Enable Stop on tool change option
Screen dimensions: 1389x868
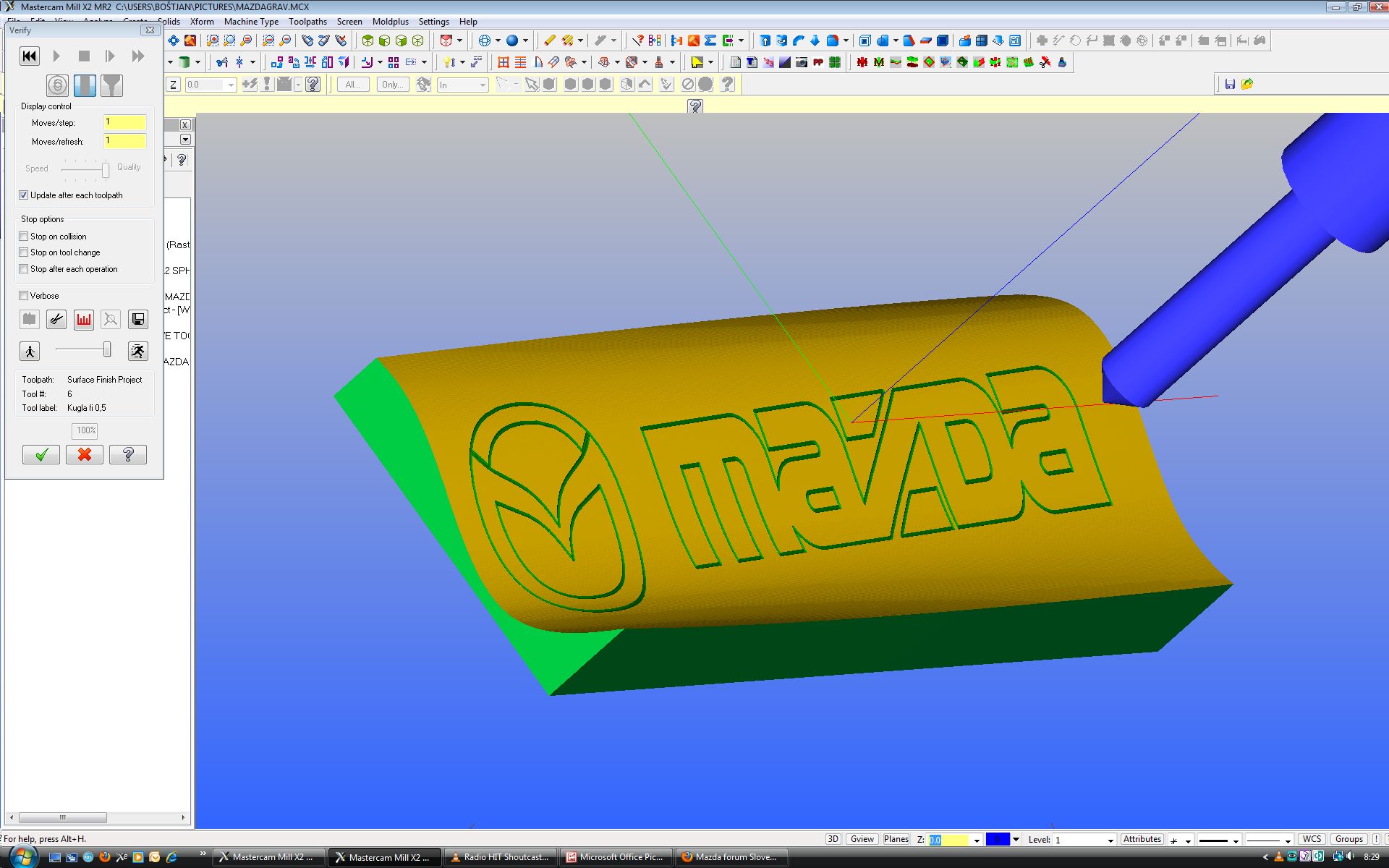24,252
